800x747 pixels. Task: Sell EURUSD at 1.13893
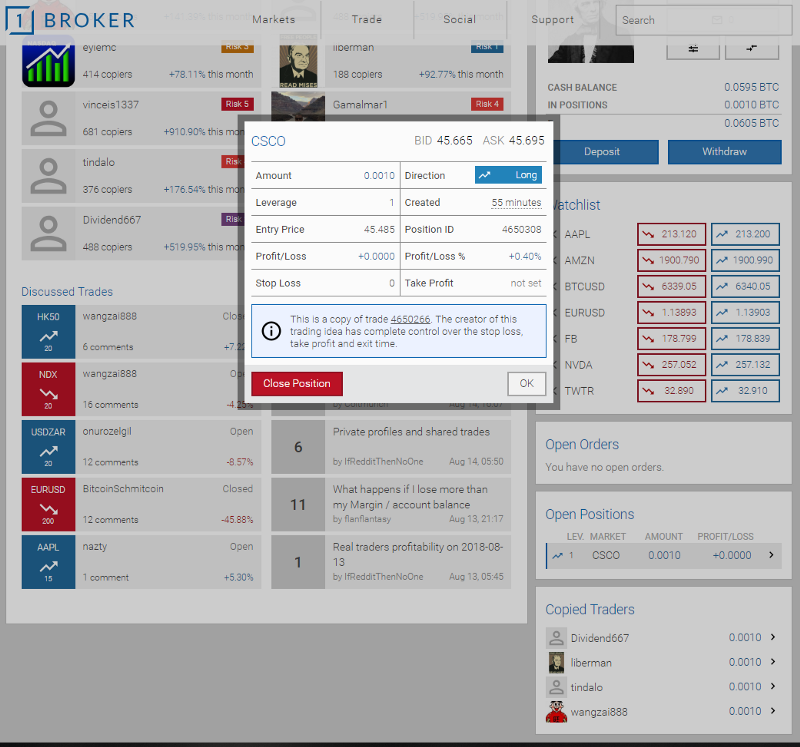671,312
